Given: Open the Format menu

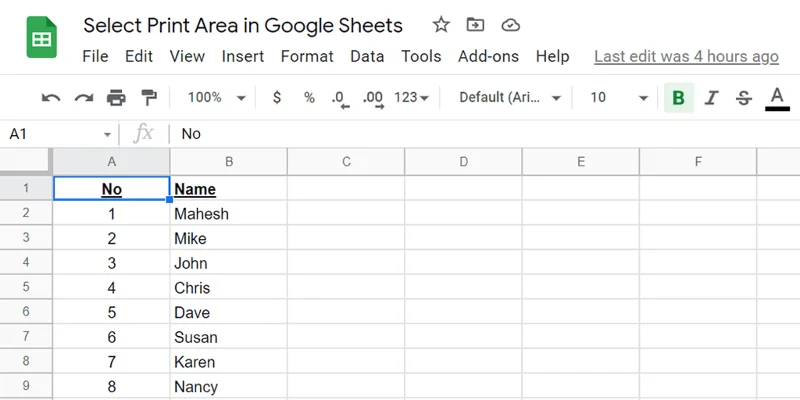Looking at the screenshot, I should 307,56.
